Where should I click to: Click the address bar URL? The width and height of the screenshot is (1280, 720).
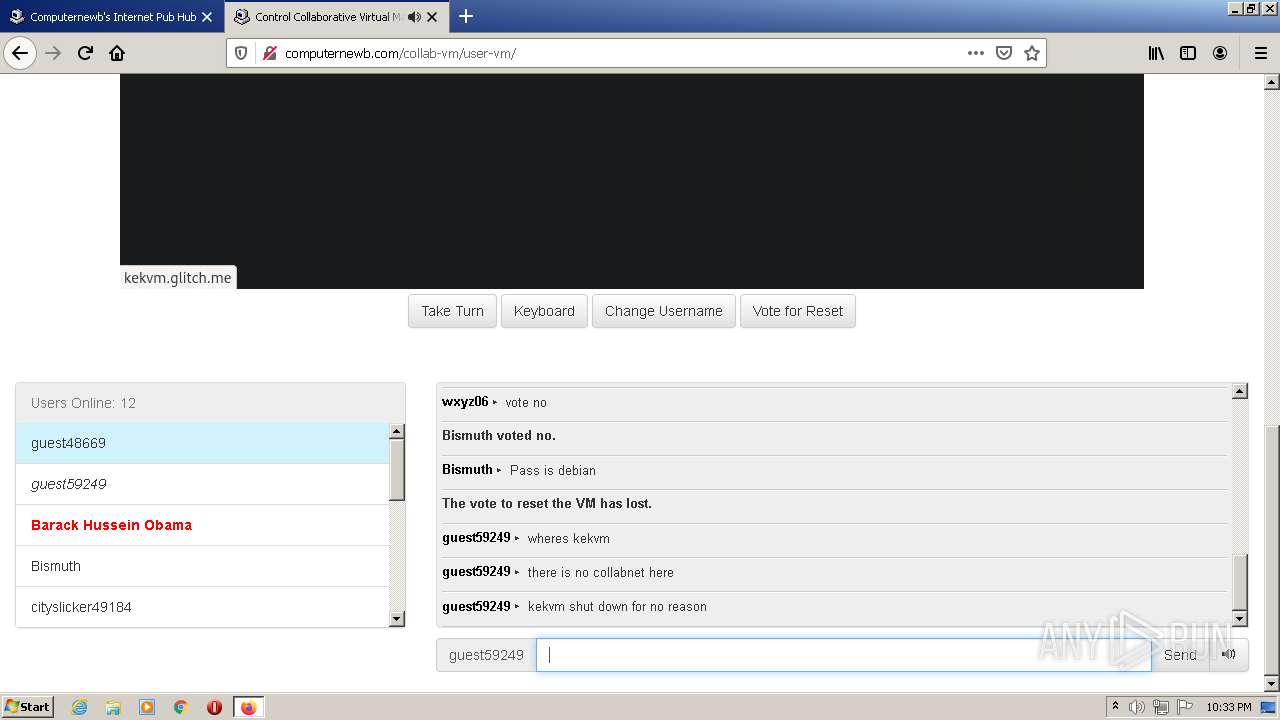tap(400, 53)
